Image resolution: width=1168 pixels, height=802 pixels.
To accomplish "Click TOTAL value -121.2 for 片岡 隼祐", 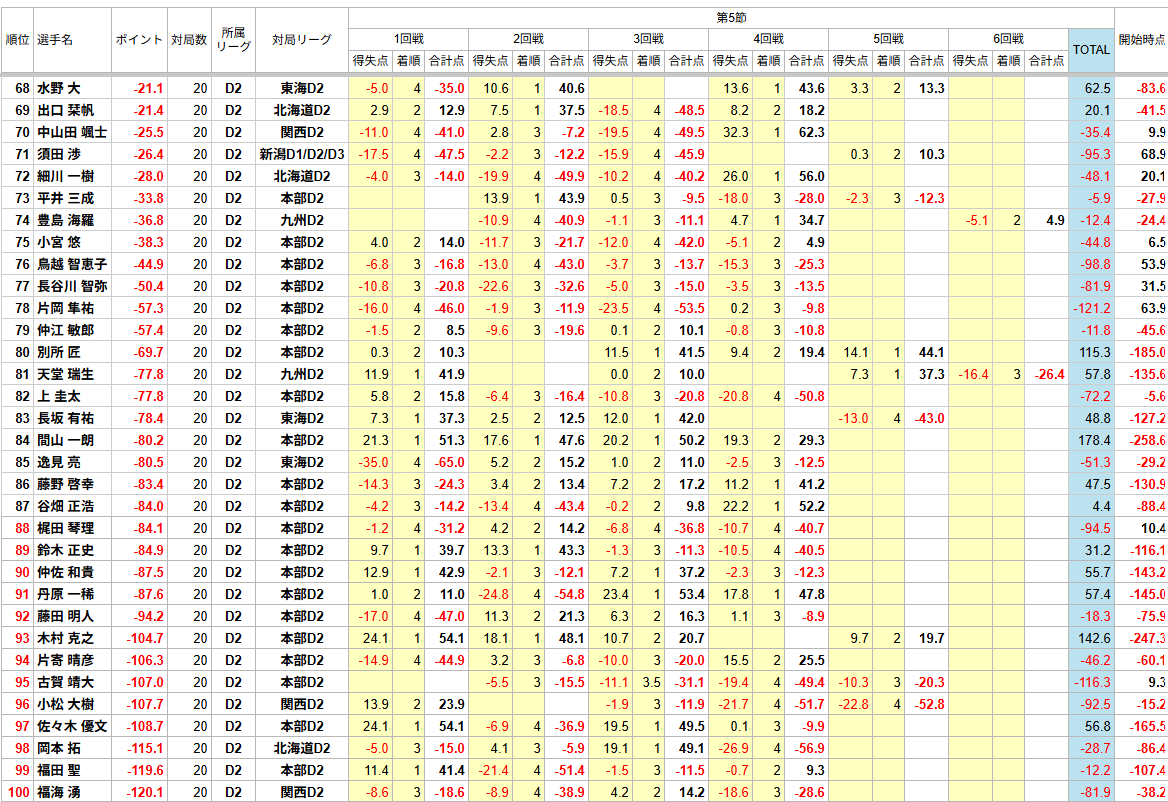I will pyautogui.click(x=1091, y=308).
